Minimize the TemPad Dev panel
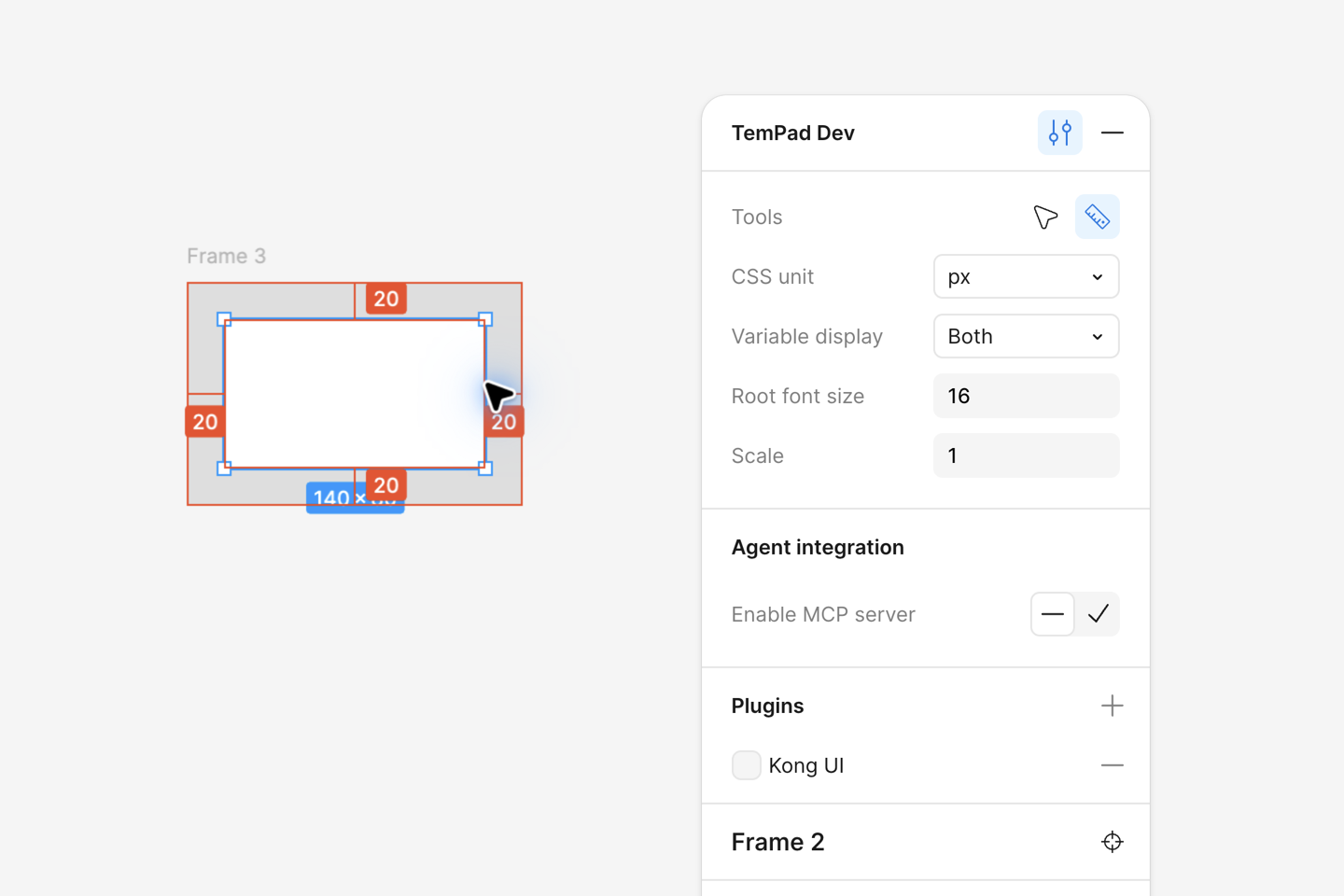This screenshot has width=1344, height=896. click(x=1112, y=133)
